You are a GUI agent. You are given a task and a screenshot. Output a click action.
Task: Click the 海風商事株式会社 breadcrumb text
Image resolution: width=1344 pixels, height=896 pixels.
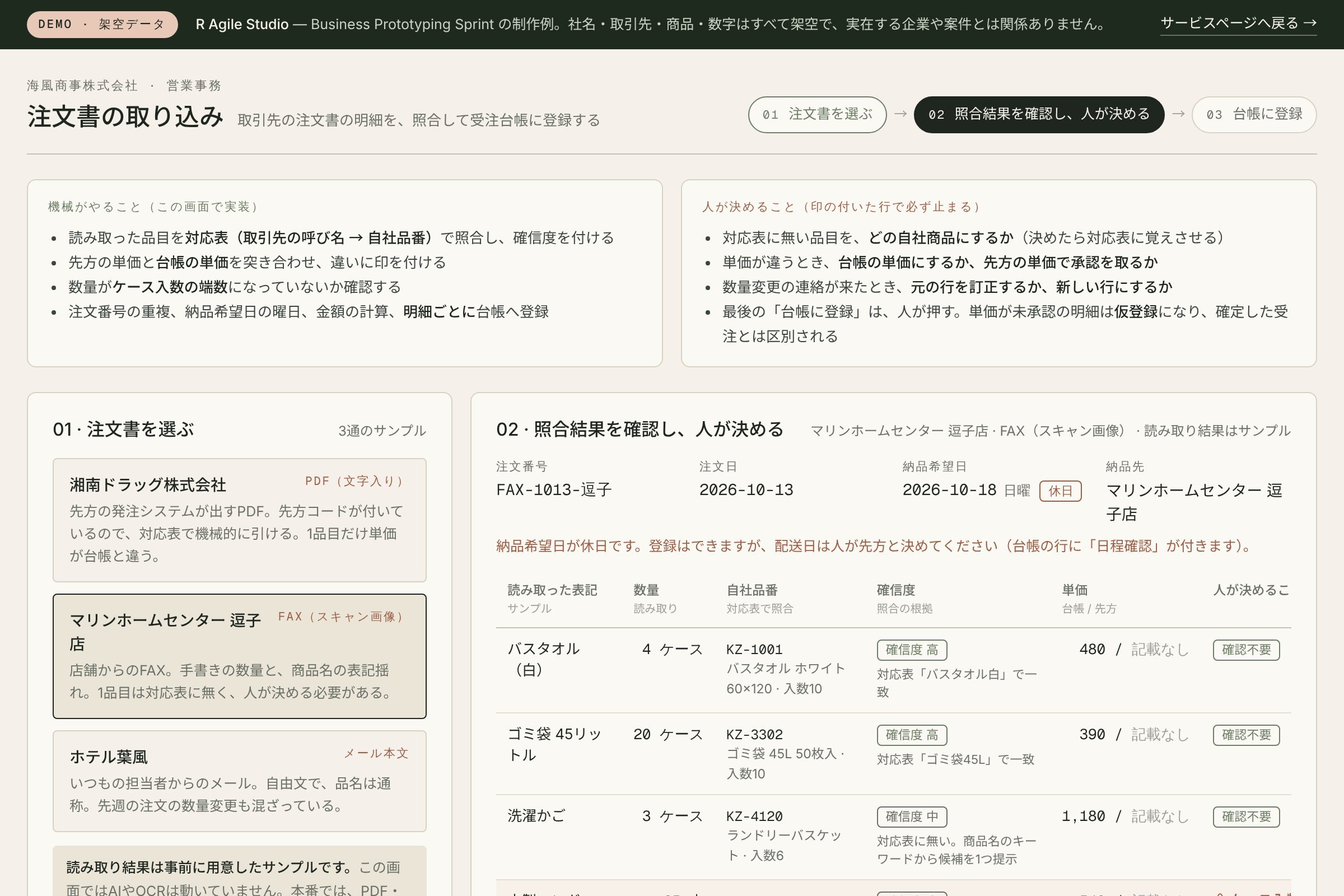pyautogui.click(x=82, y=86)
